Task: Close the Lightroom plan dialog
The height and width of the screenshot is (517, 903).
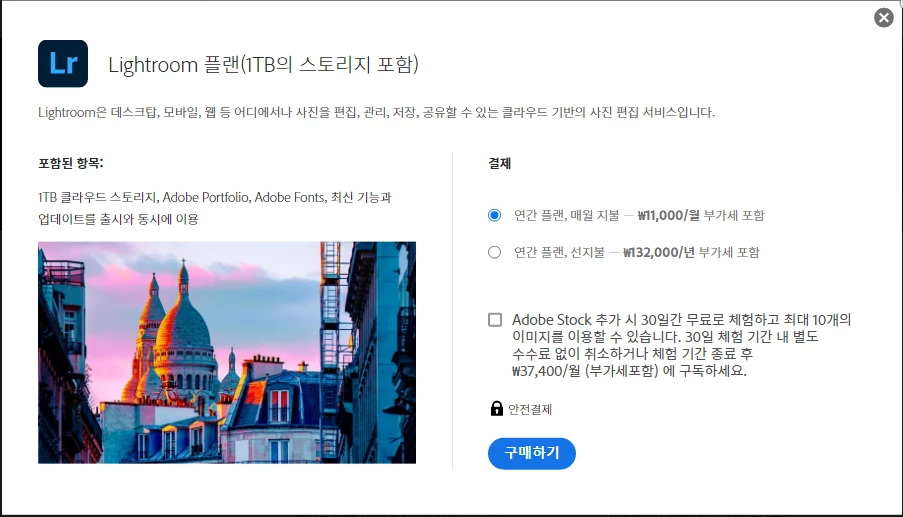Action: pos(883,18)
